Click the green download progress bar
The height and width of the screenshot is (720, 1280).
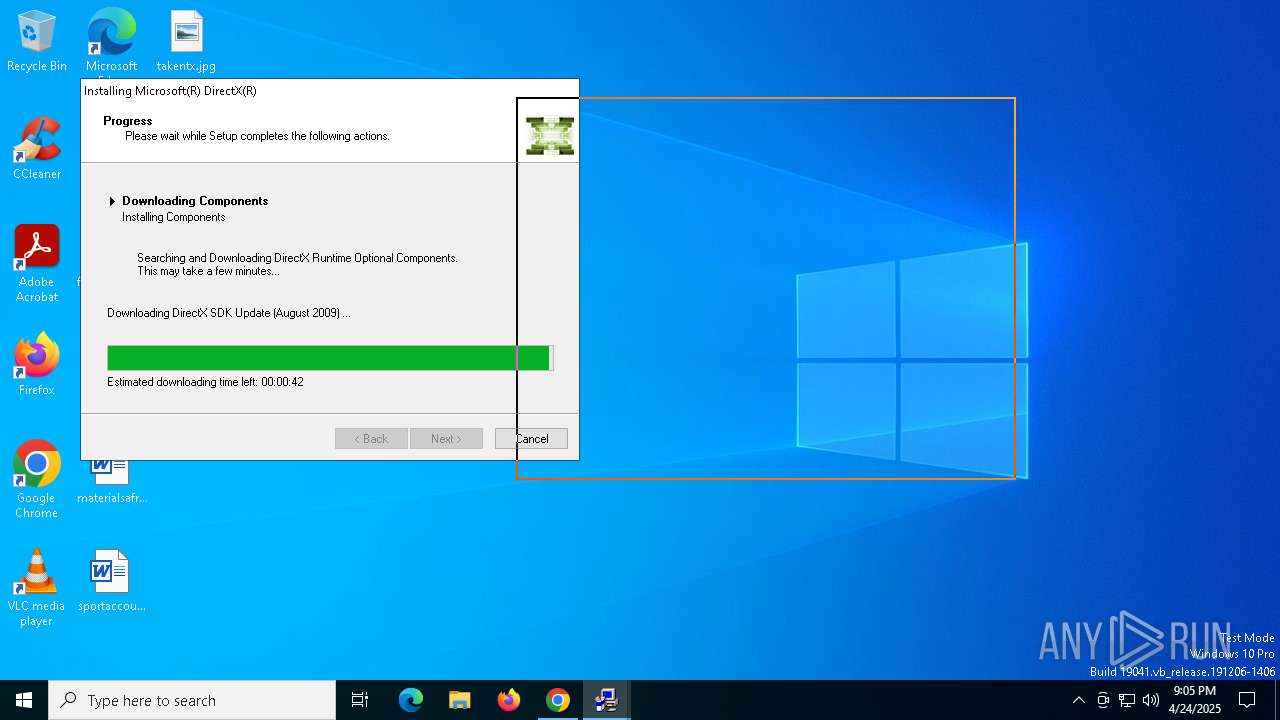pos(330,358)
